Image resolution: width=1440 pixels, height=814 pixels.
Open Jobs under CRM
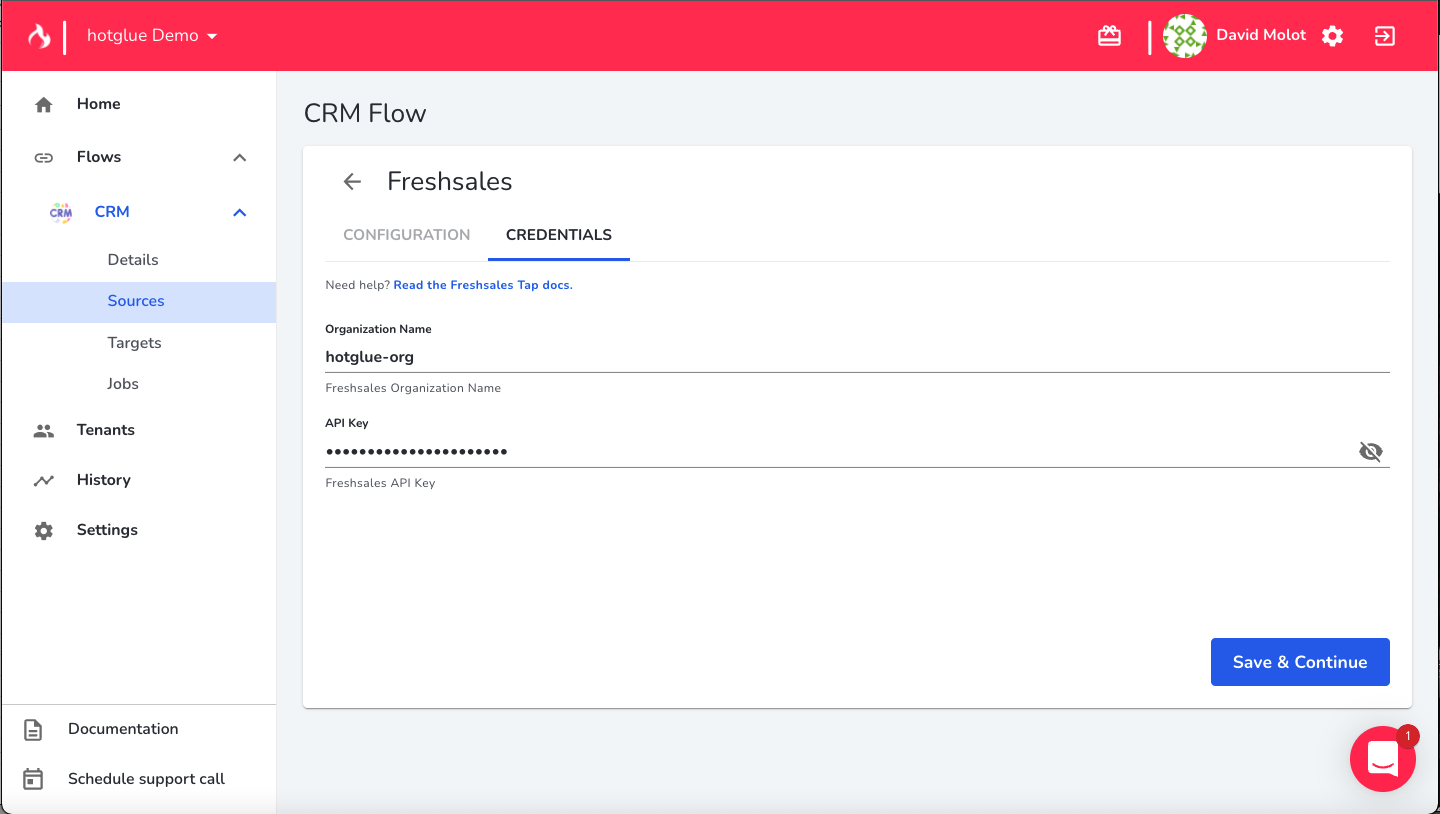123,384
